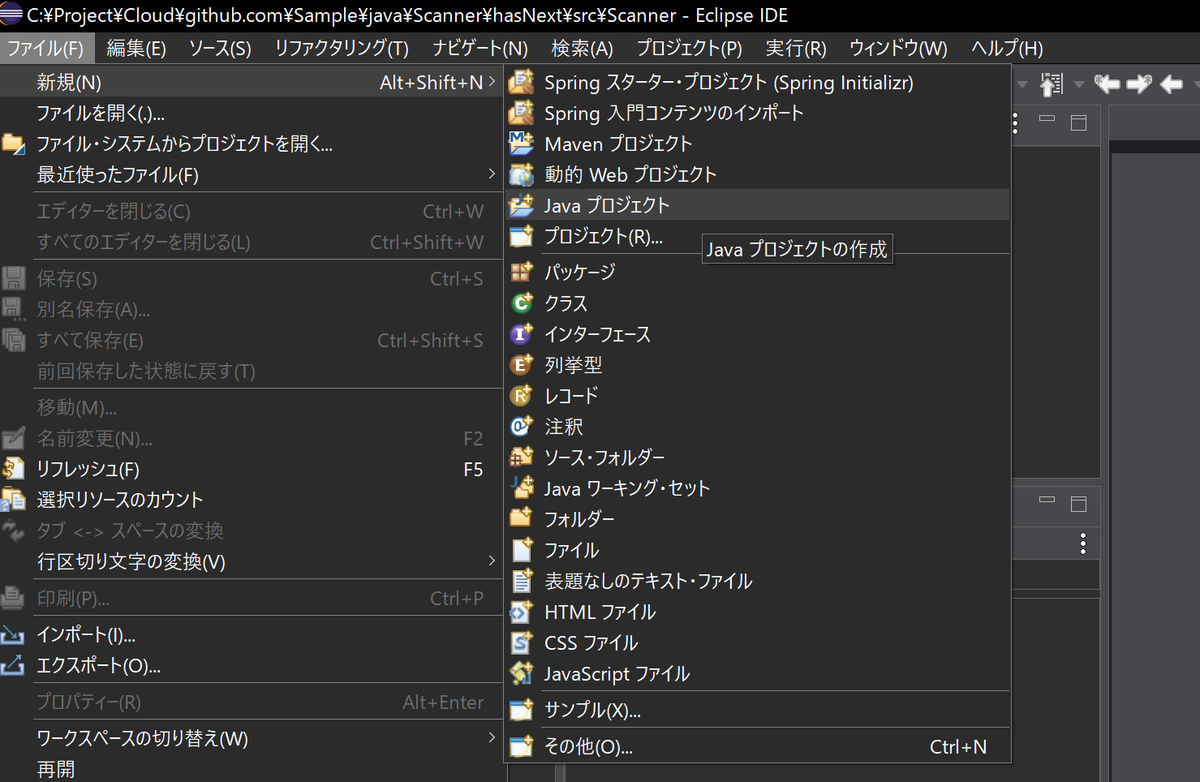This screenshot has width=1200, height=782.
Task: Open ファイル・システムからプロジェクトを開く...
Action: click(250, 144)
